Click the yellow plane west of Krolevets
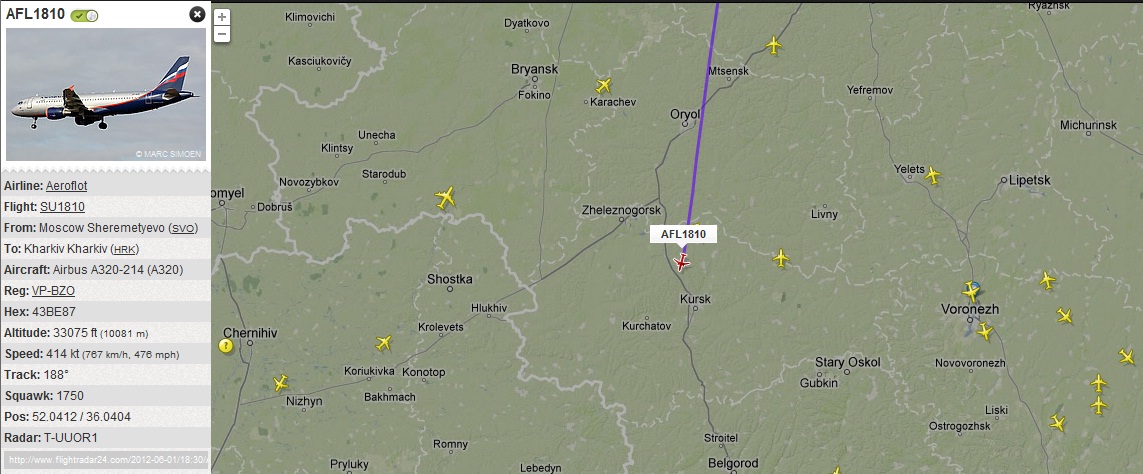1143x474 pixels. 383,343
